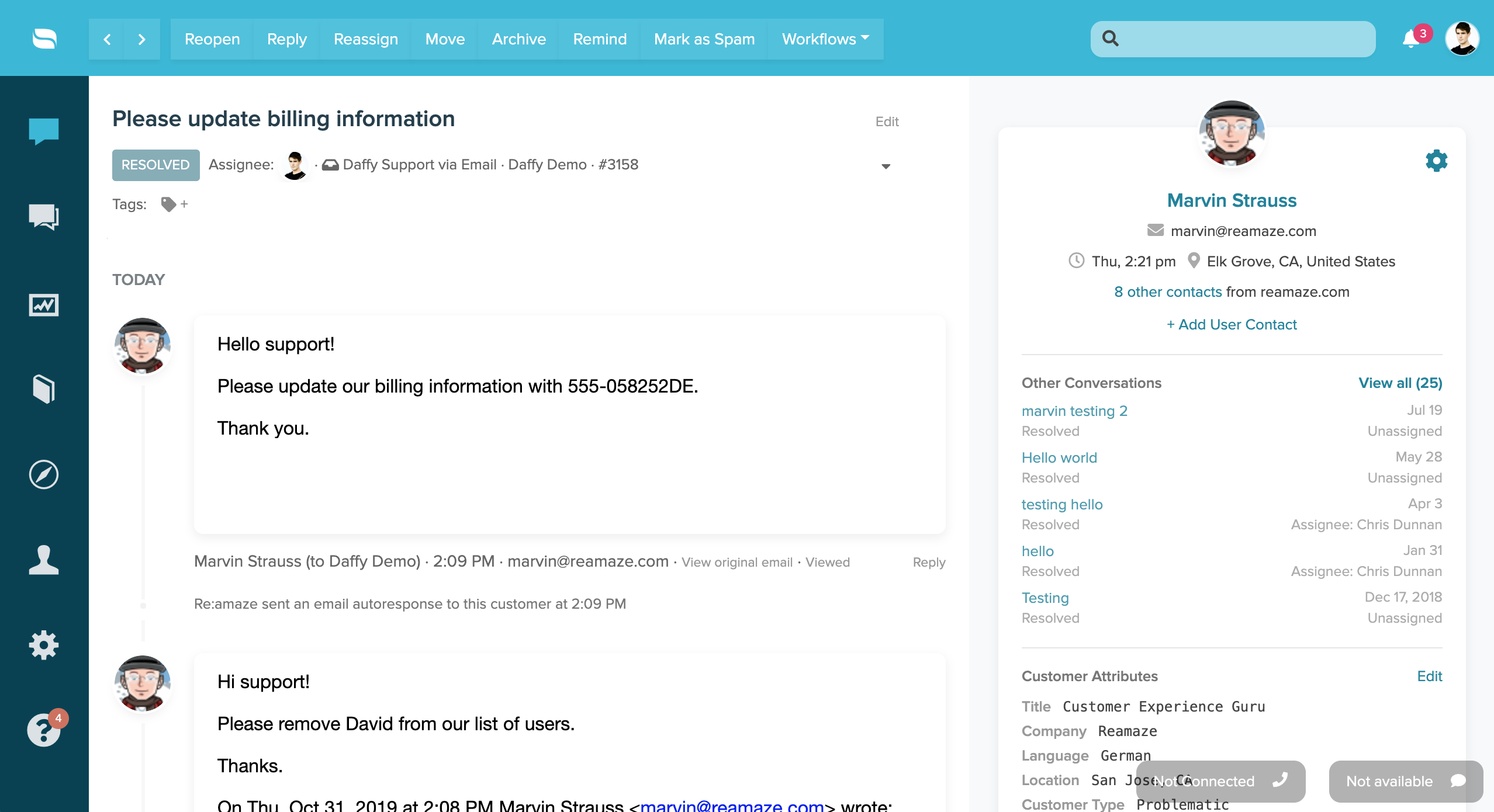The width and height of the screenshot is (1494, 812).
Task: Click the View all (25) conversations link
Action: (1400, 382)
